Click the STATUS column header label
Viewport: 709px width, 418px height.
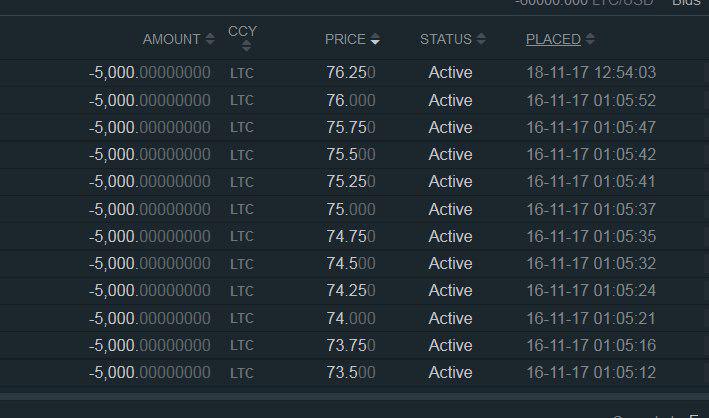click(445, 39)
